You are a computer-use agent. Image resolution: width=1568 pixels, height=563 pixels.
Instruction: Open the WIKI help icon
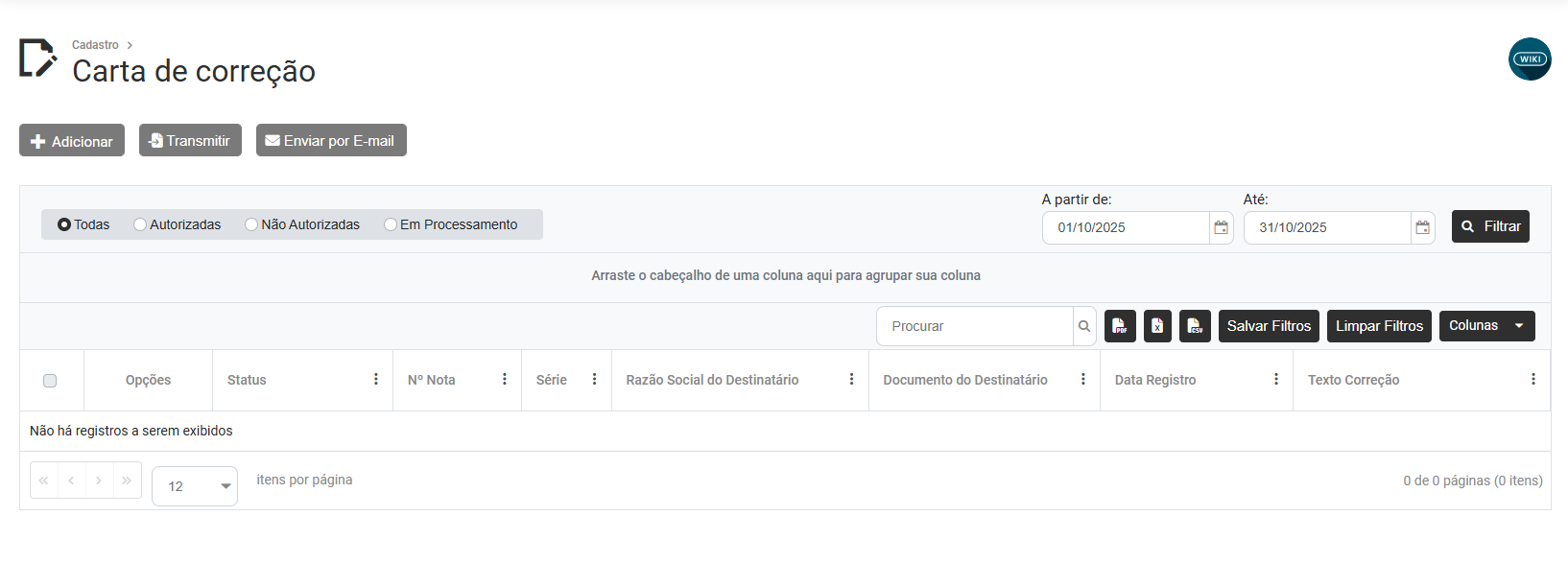pos(1530,59)
